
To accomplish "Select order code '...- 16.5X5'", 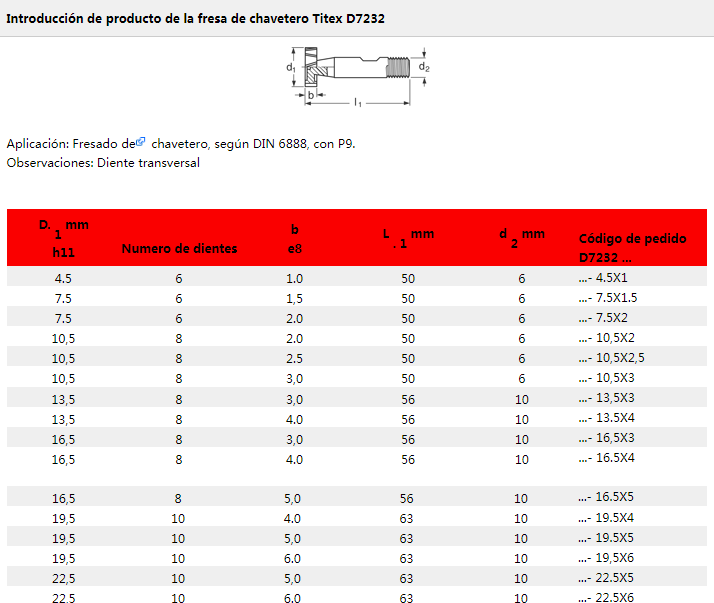I will 606,497.
